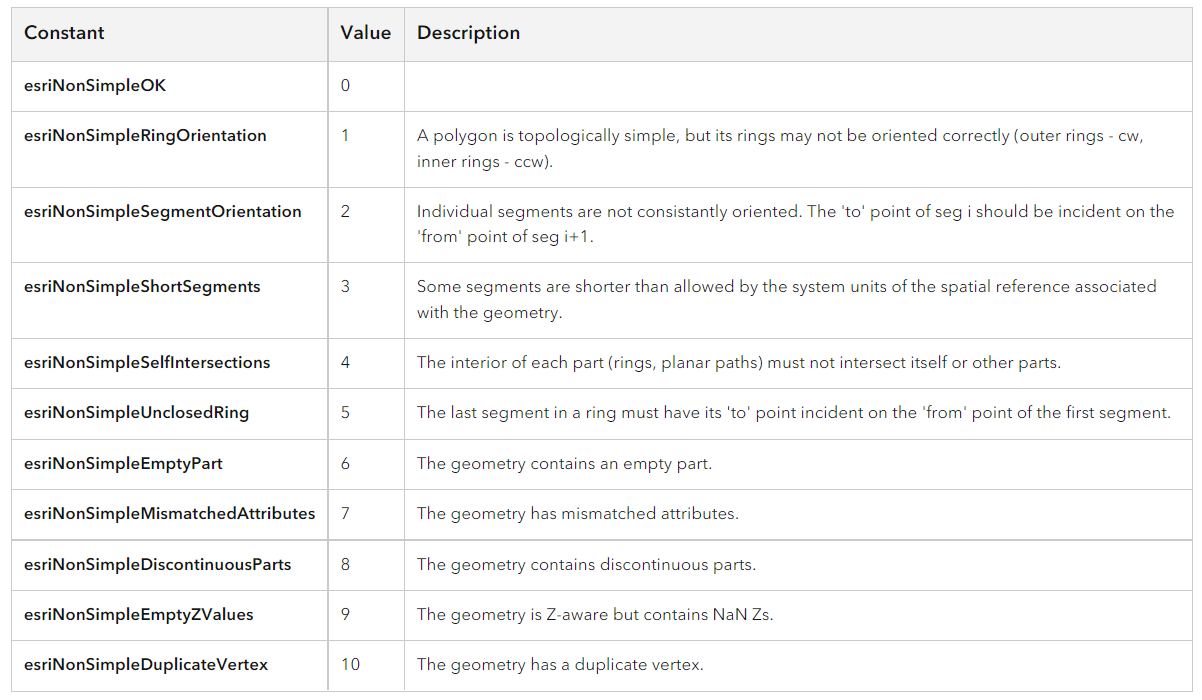Image resolution: width=1202 pixels, height=700 pixels.
Task: Click esriNonSimpleMismatchedAttributes in the Constant column
Action: (x=170, y=514)
